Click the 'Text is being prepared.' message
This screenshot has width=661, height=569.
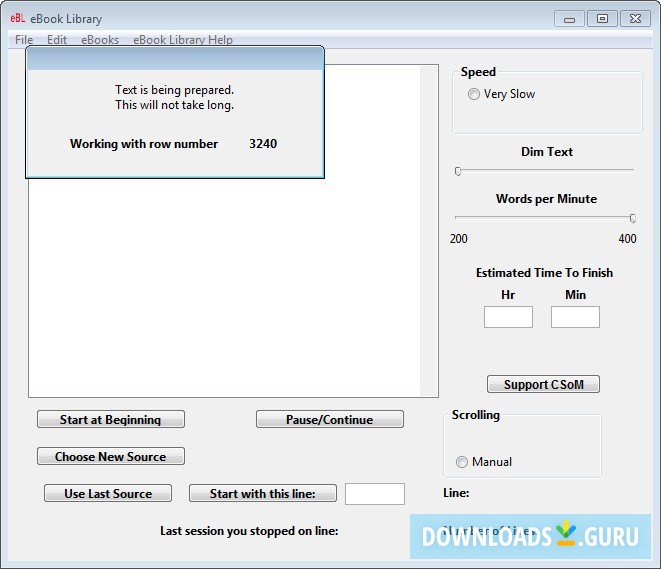tap(175, 90)
